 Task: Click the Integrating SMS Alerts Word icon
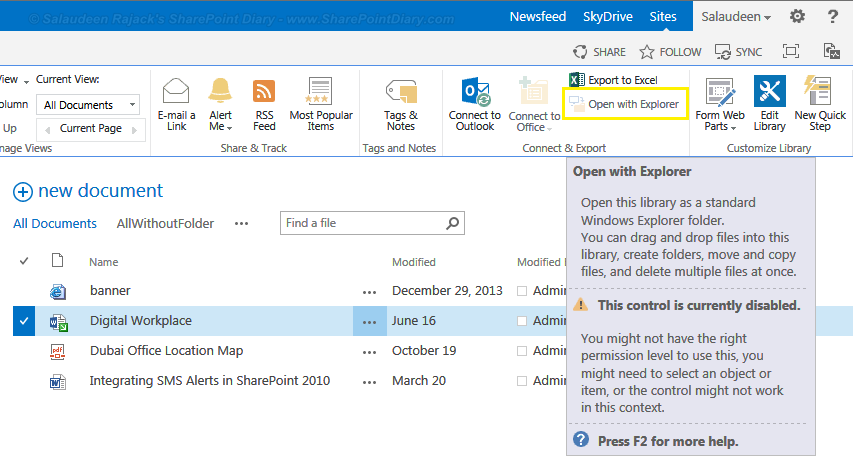(x=58, y=382)
